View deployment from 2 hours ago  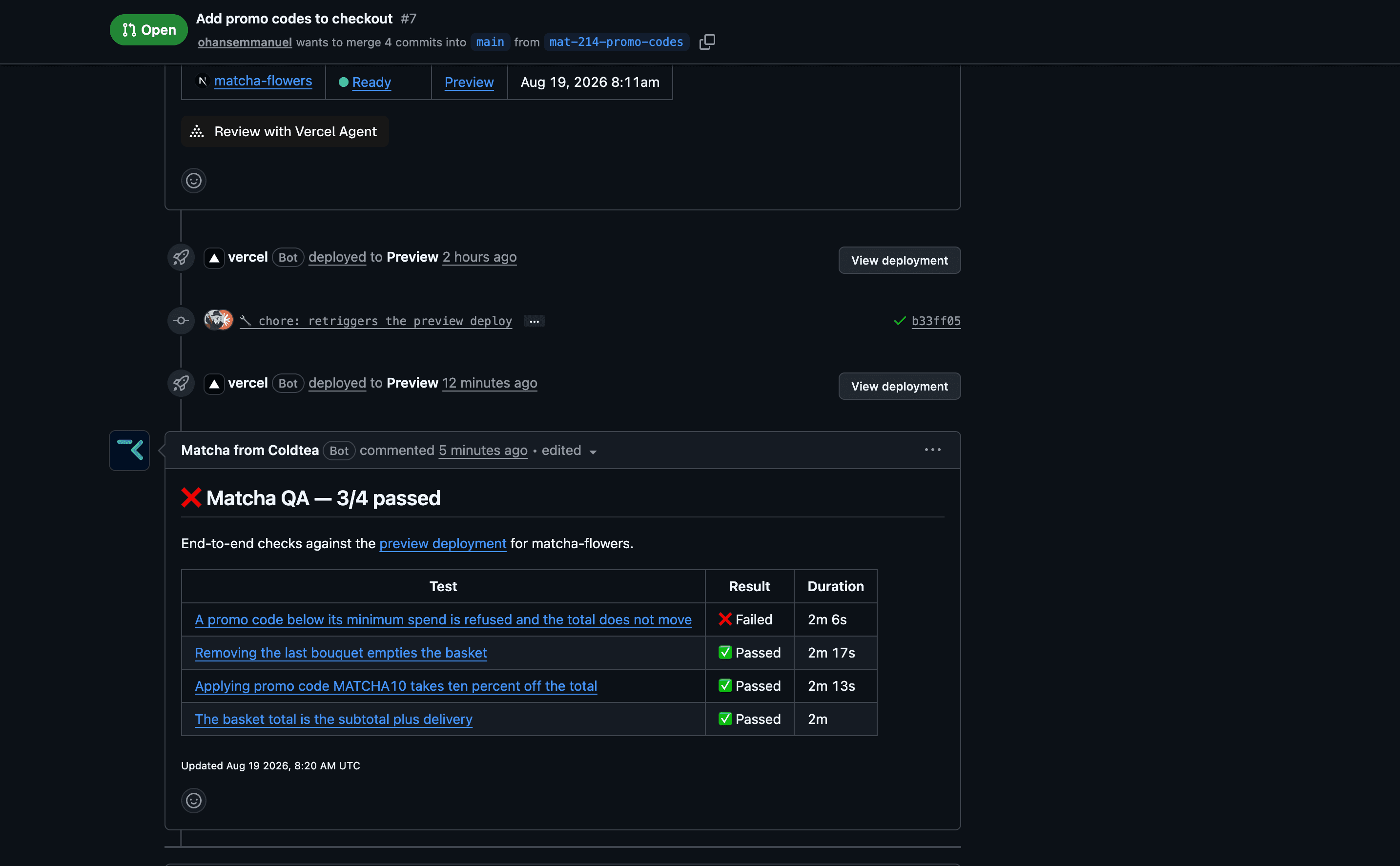point(899,260)
